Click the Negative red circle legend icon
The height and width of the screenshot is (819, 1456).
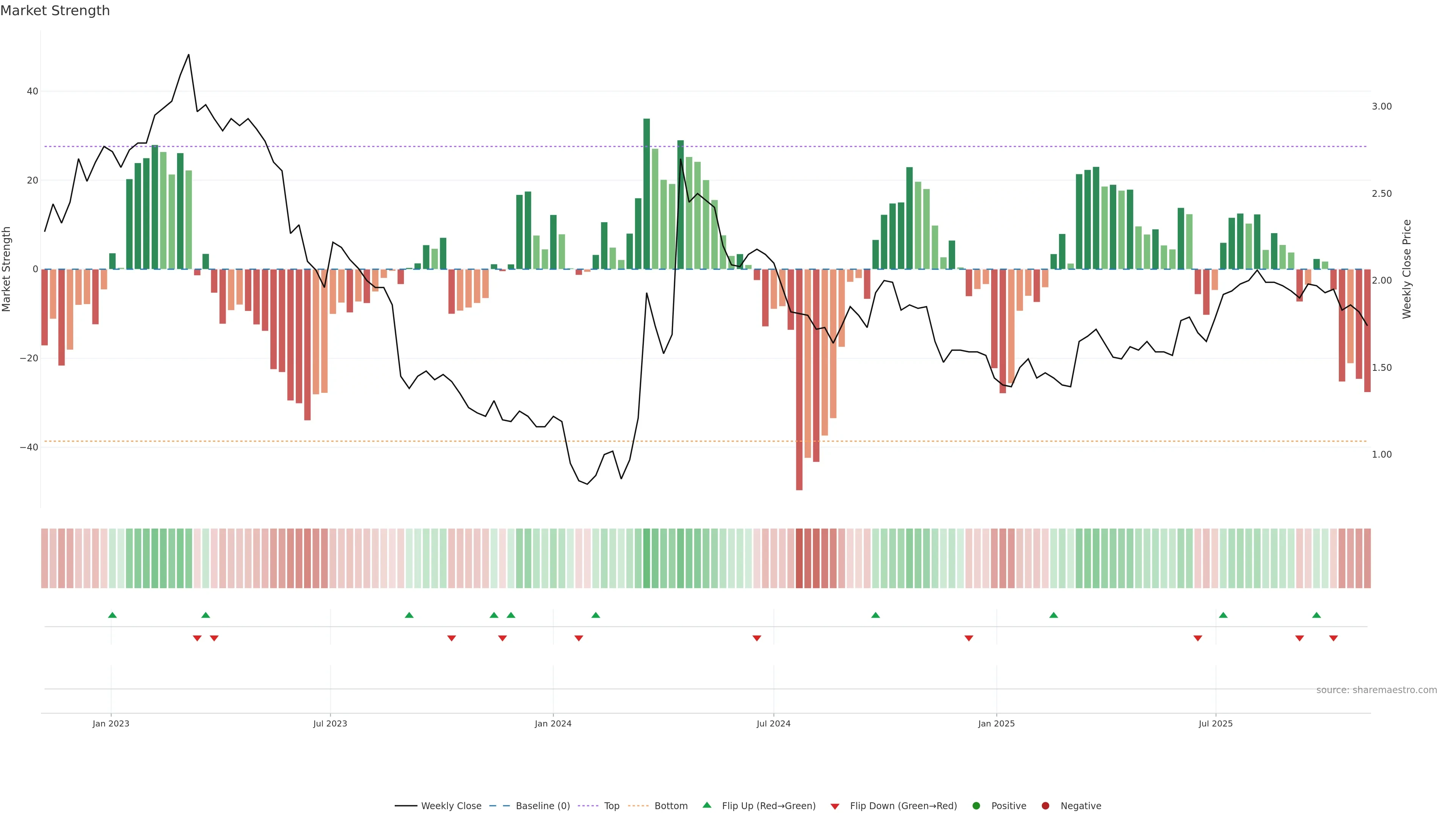1045,806
